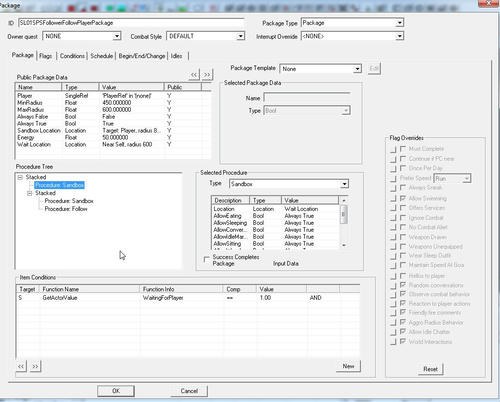Viewport: 500px width, 402px height.
Task: Click the next arrow below Item Conditions
Action: click(x=35, y=366)
